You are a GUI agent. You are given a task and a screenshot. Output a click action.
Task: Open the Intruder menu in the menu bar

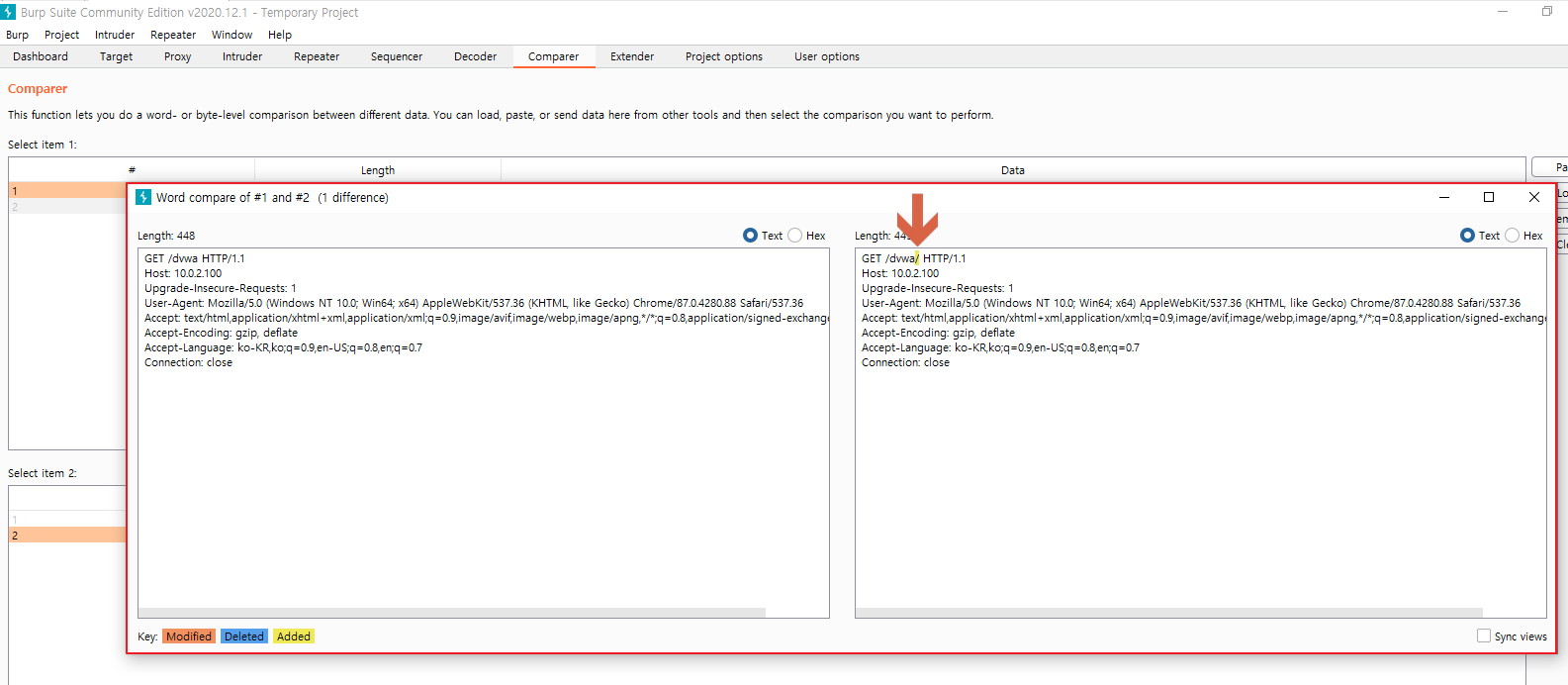pyautogui.click(x=115, y=35)
